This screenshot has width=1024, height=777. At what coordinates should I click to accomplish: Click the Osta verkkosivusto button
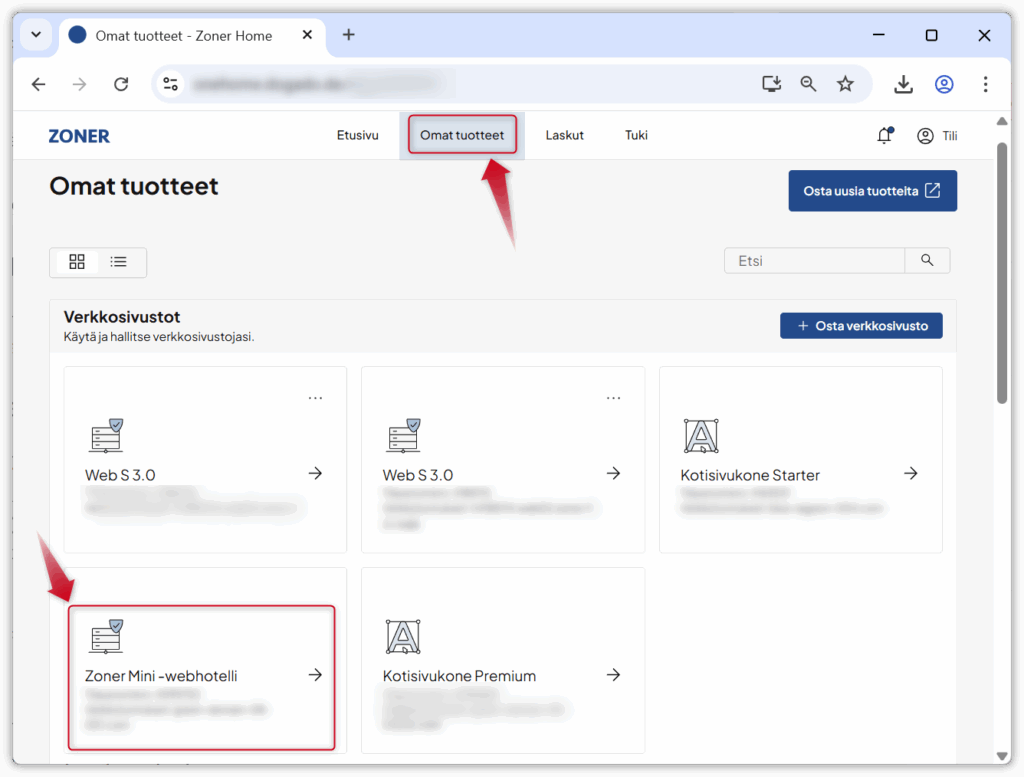pyautogui.click(x=861, y=326)
